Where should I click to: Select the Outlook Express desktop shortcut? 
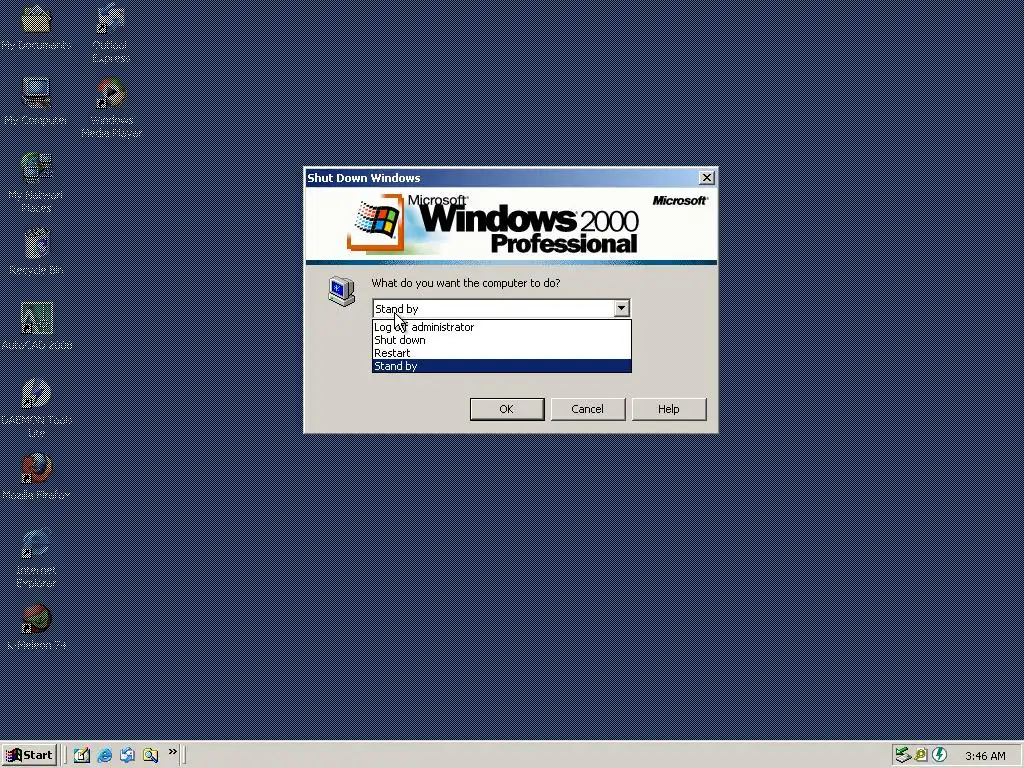pyautogui.click(x=110, y=33)
